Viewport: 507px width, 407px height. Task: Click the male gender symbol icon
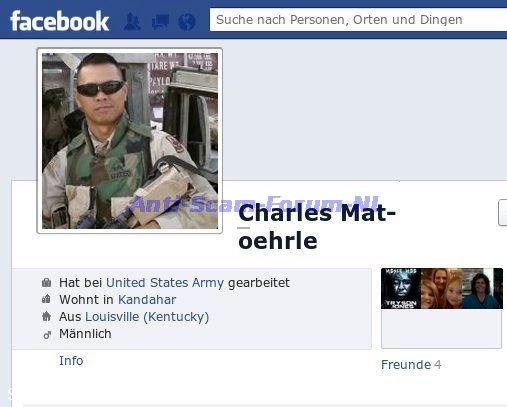[x=47, y=335]
